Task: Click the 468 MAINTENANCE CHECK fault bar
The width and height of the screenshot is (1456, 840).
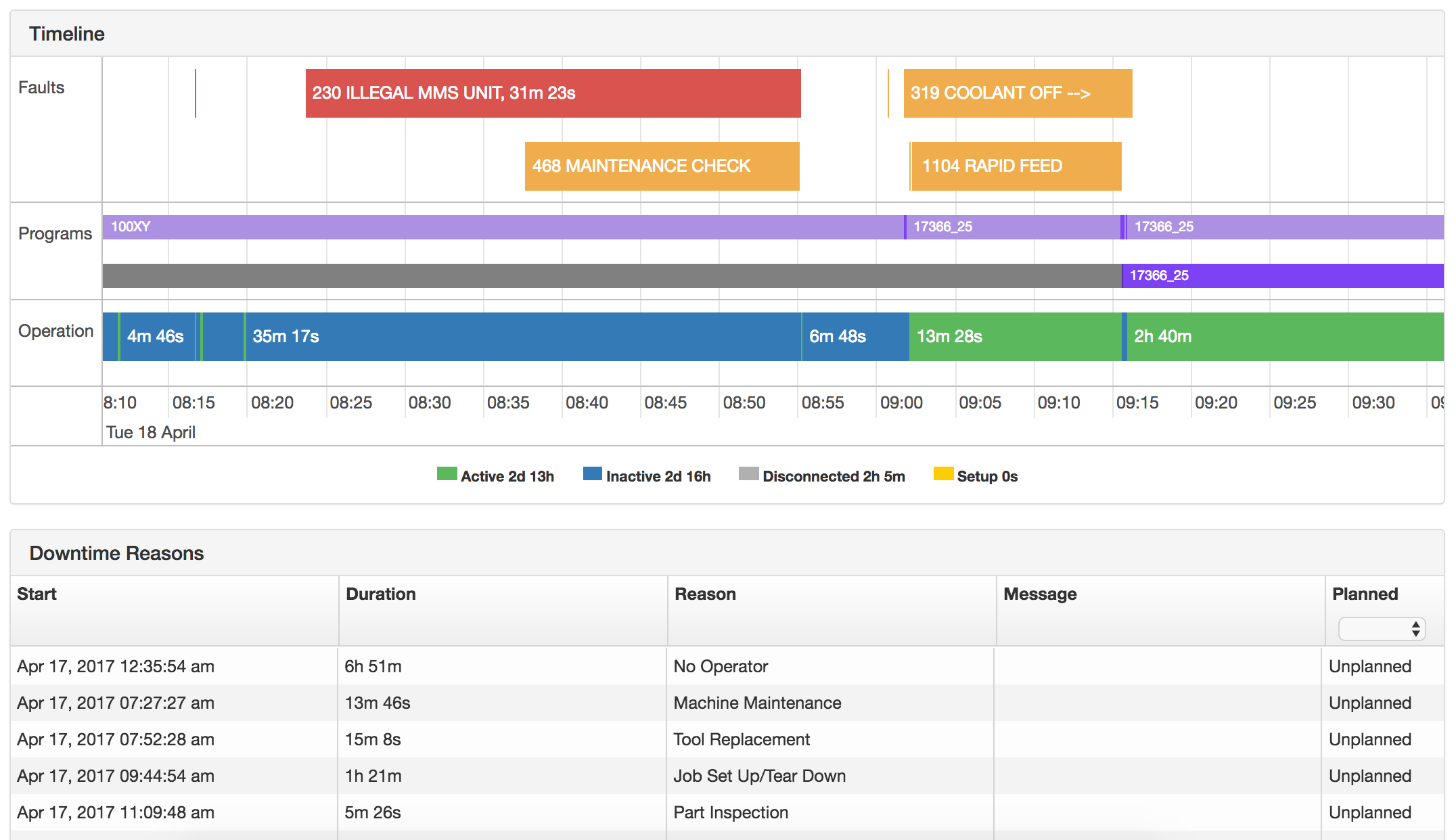Action: 662,166
